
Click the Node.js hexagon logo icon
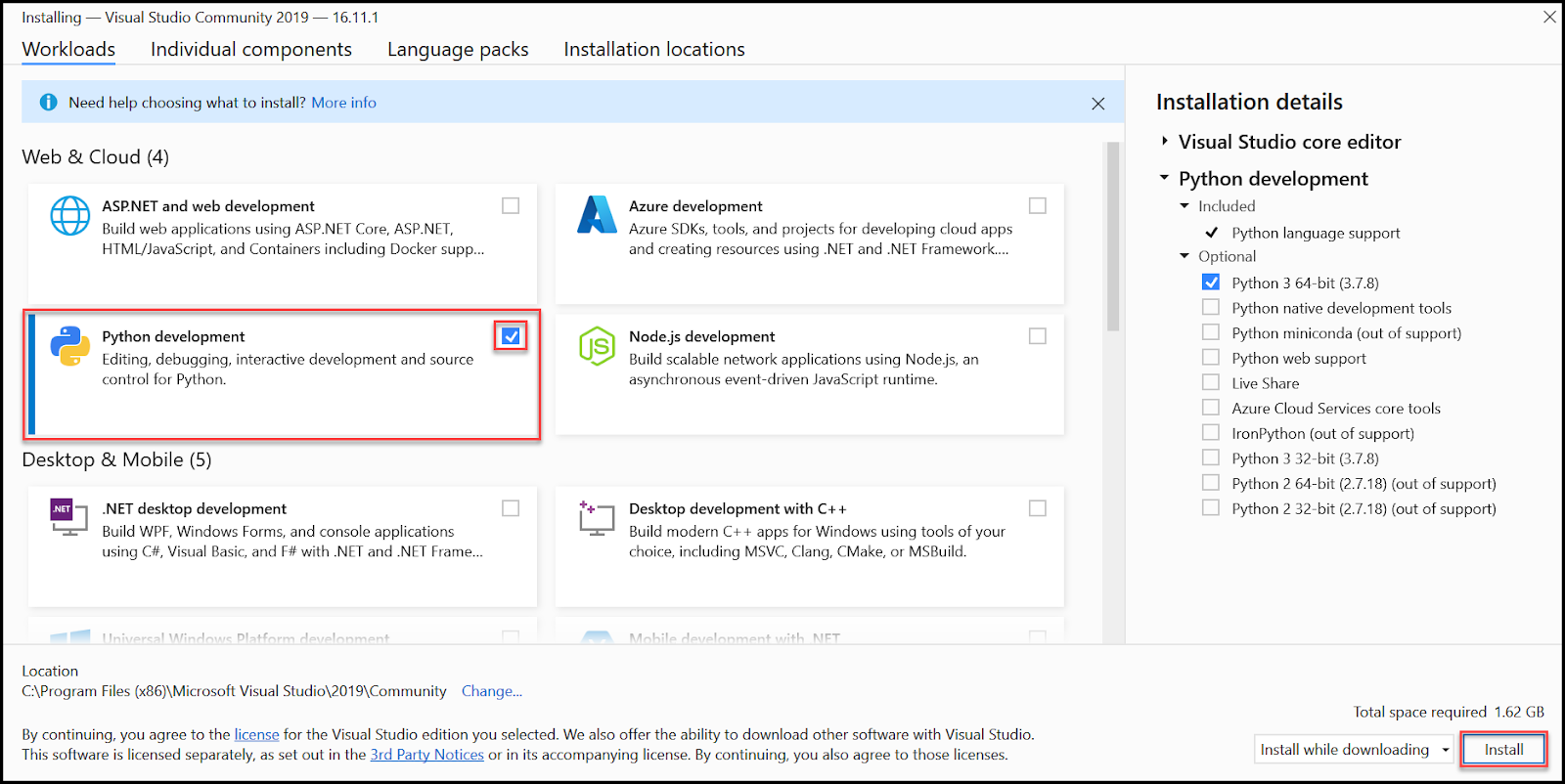click(597, 346)
